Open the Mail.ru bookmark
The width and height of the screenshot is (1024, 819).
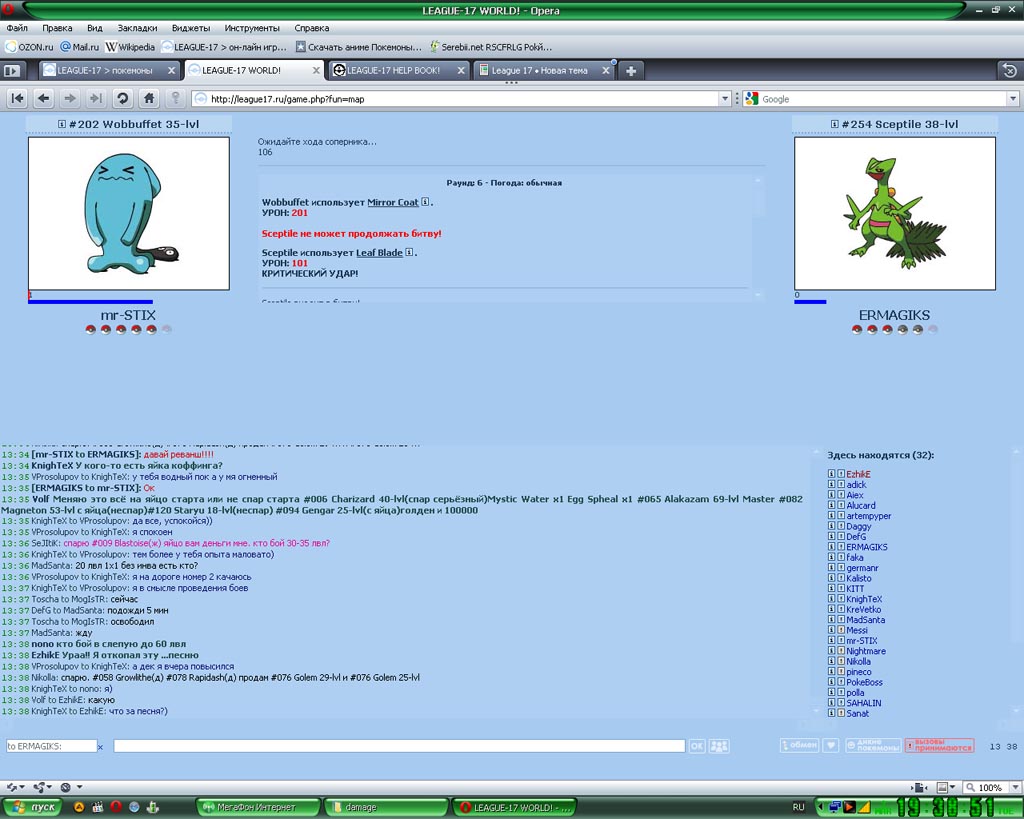[x=80, y=47]
